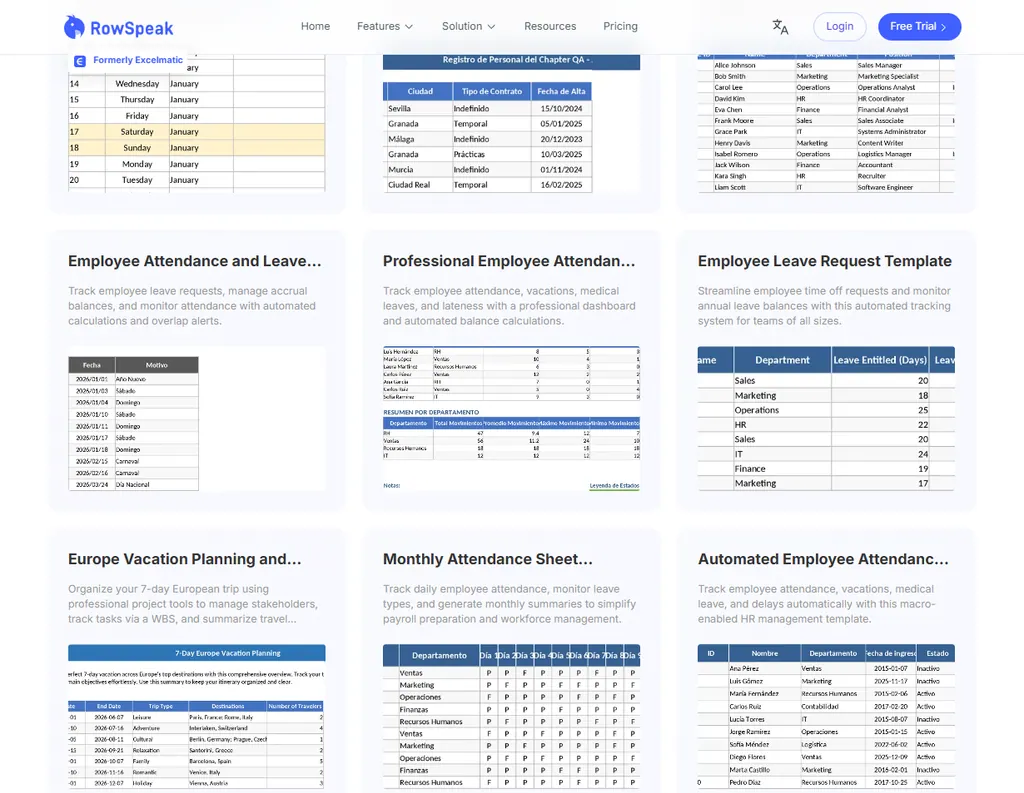Click the Excelmatic badge icon
Screen dimensions: 1024x793
80,61
